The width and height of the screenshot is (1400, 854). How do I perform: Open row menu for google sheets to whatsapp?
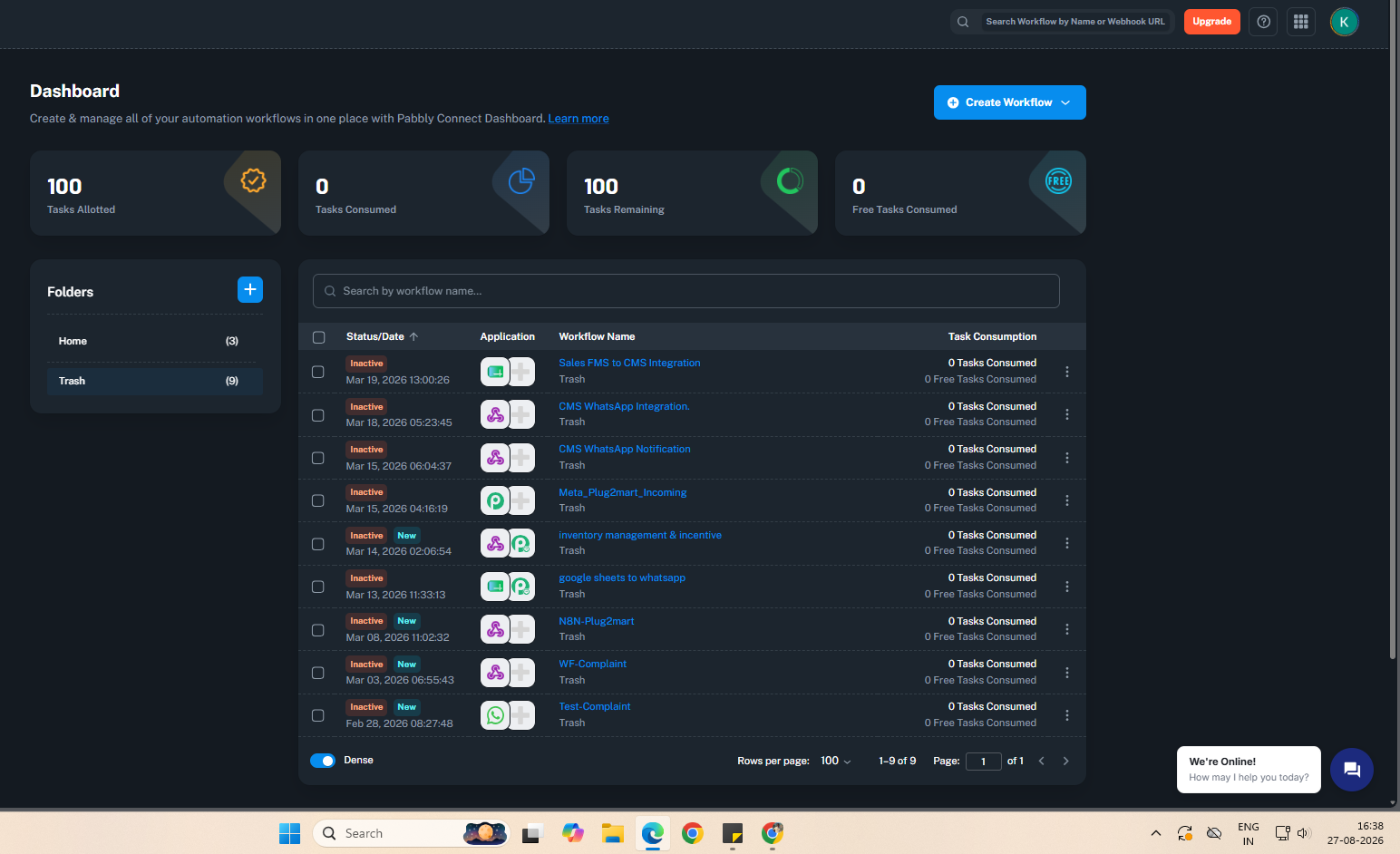coord(1067,587)
